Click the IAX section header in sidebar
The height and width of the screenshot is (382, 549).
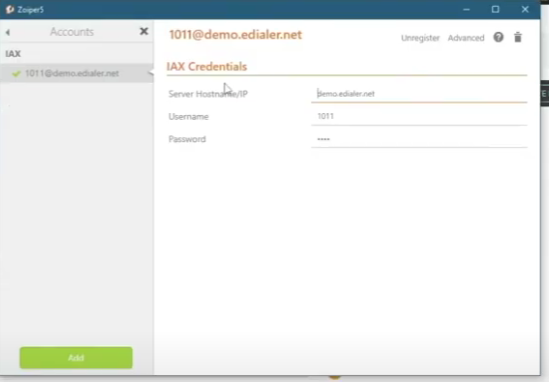pos(13,54)
